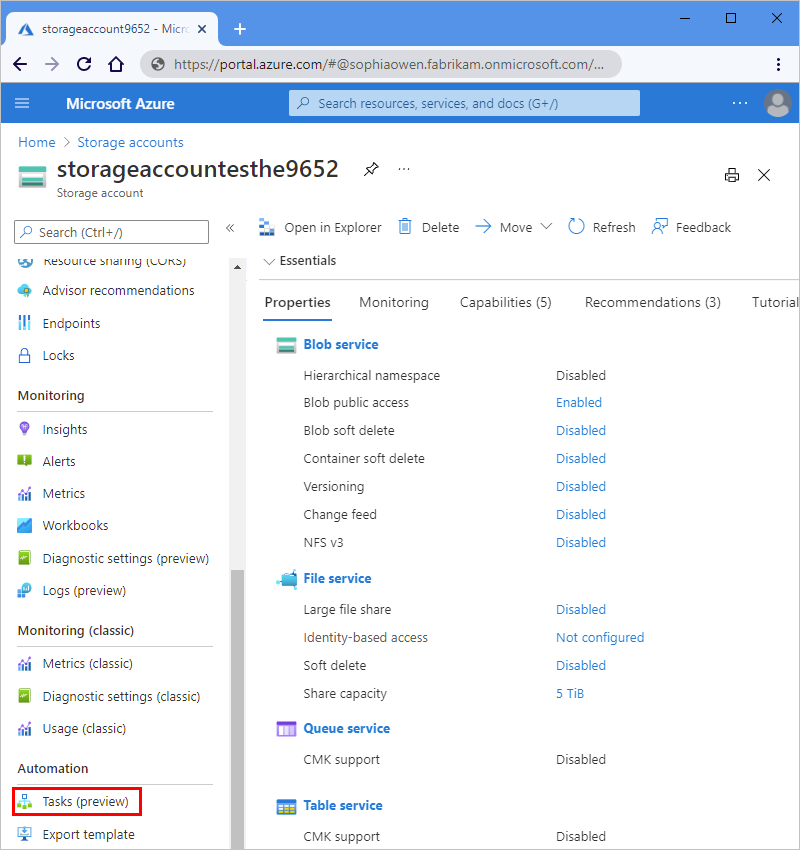Pin the storage account to dashboard
Viewport: 800px width, 850px height.
[371, 169]
